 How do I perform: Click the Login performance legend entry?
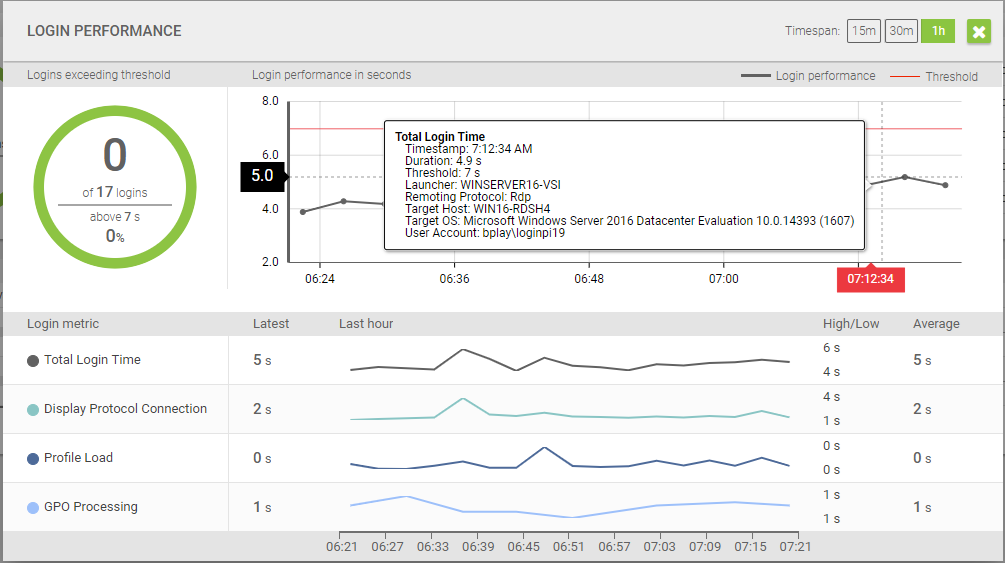tap(808, 76)
